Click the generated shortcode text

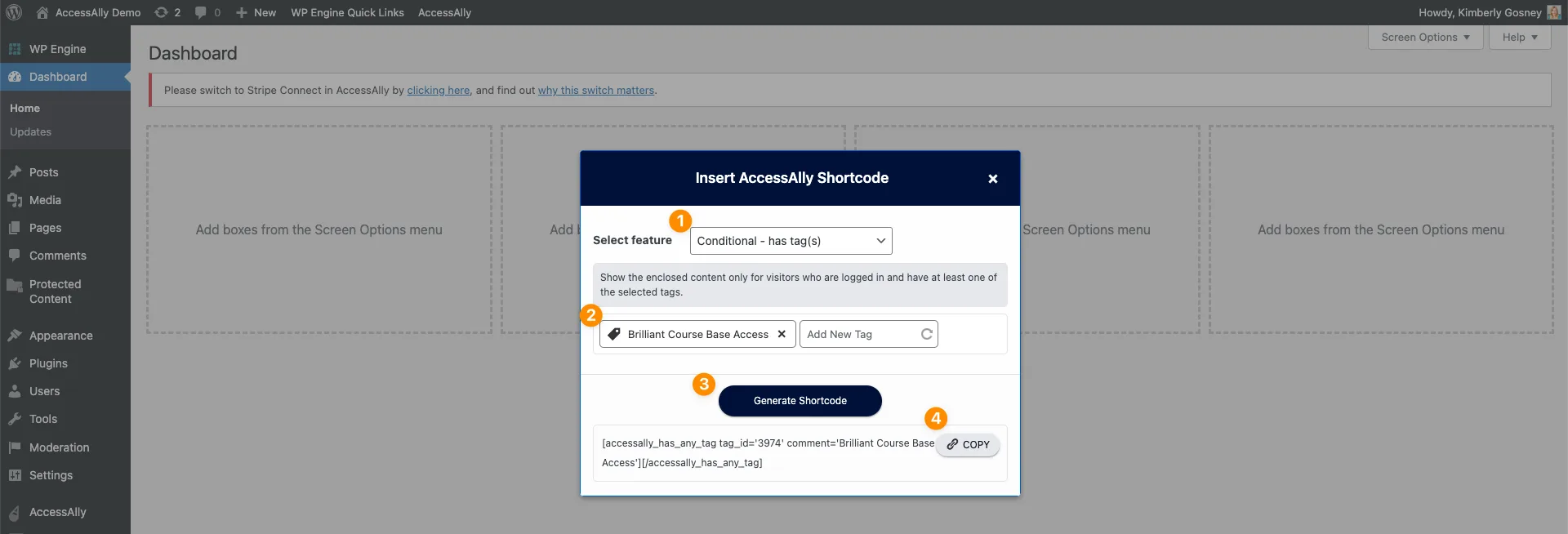768,453
